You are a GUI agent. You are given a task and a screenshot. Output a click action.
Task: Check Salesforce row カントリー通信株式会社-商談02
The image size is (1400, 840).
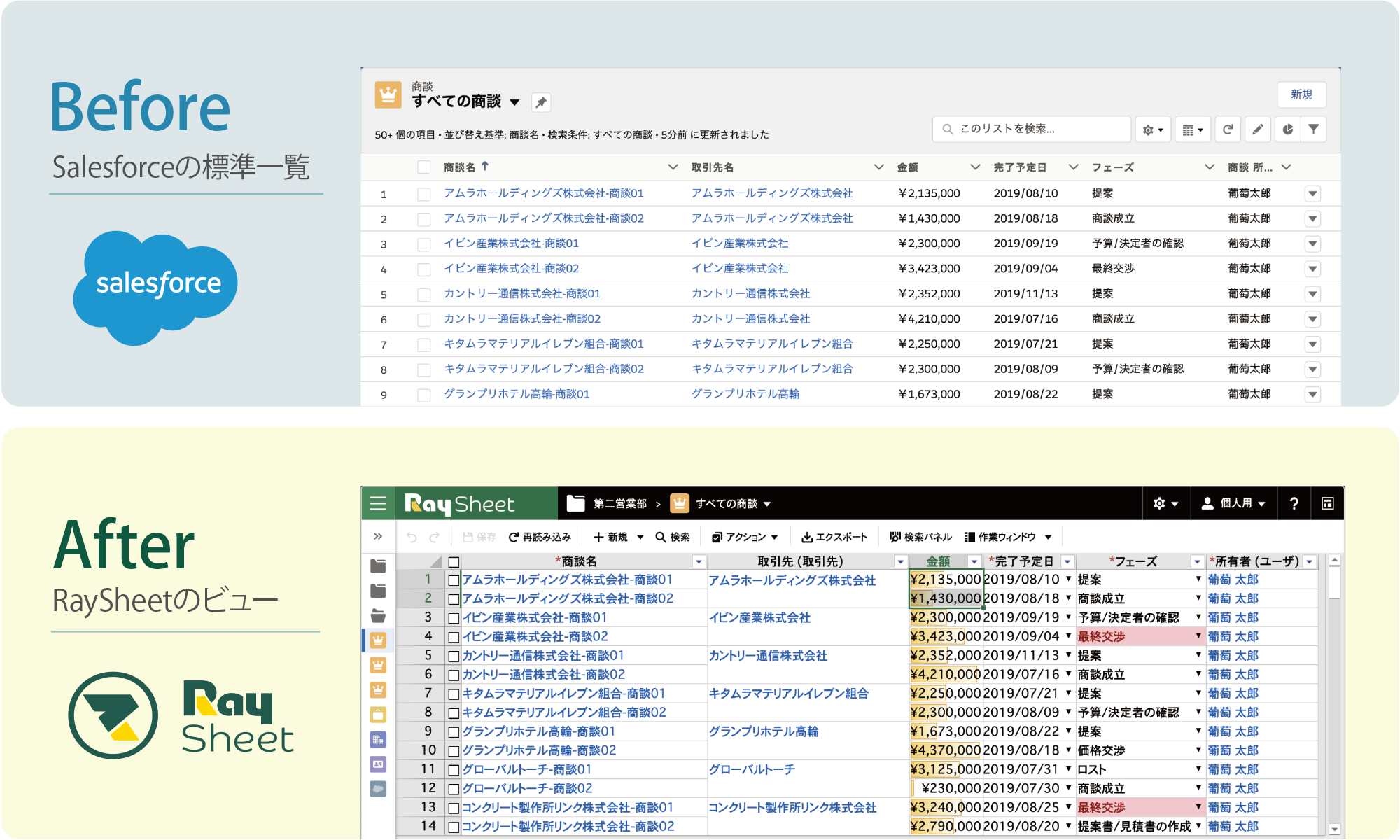pyautogui.click(x=423, y=320)
